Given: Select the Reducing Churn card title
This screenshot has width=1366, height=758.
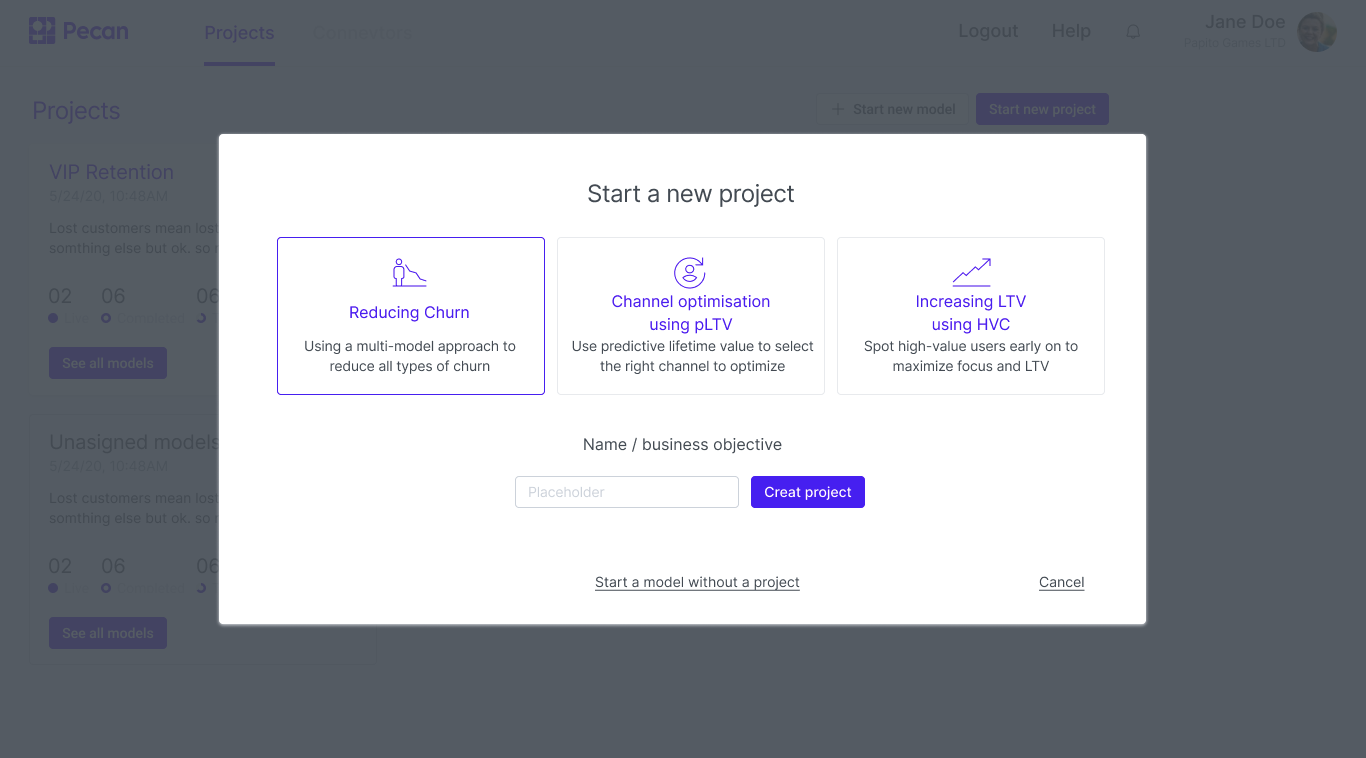Looking at the screenshot, I should (x=409, y=312).
